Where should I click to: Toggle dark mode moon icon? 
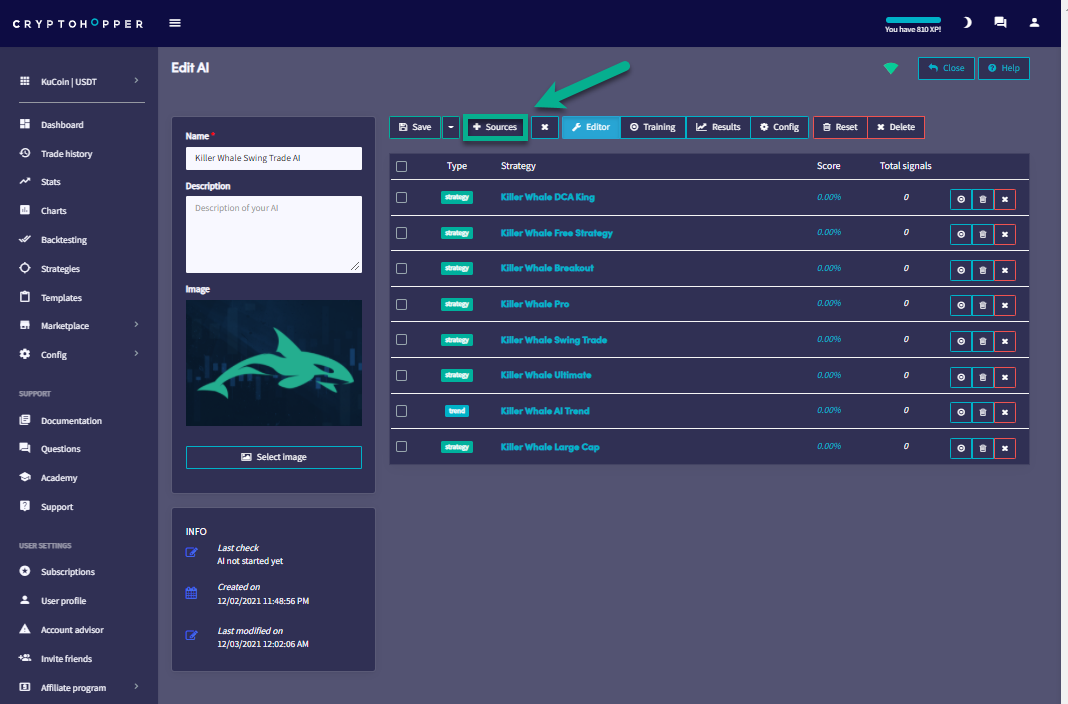coord(967,22)
